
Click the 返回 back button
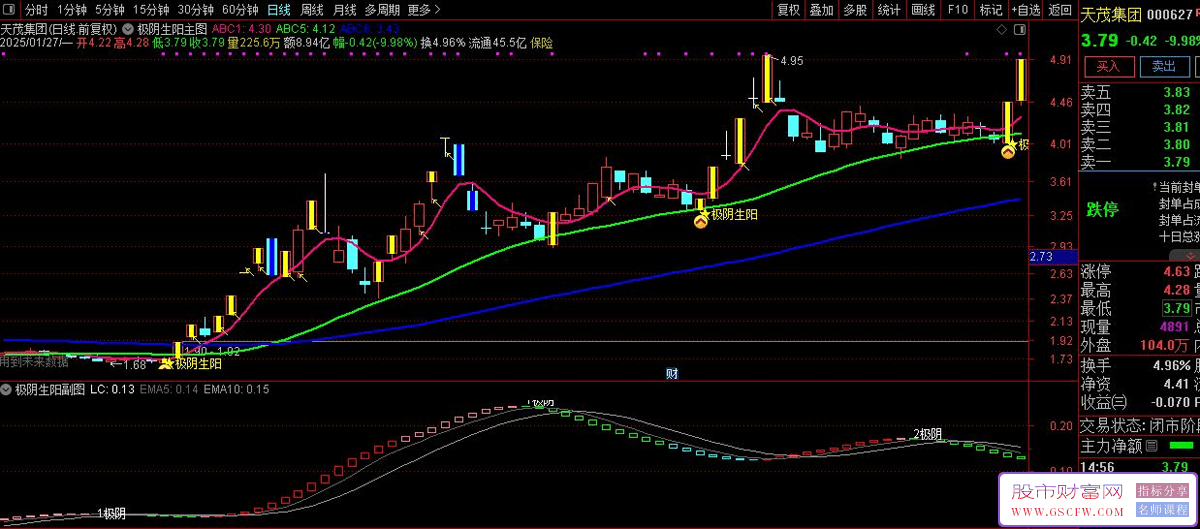coord(1059,10)
